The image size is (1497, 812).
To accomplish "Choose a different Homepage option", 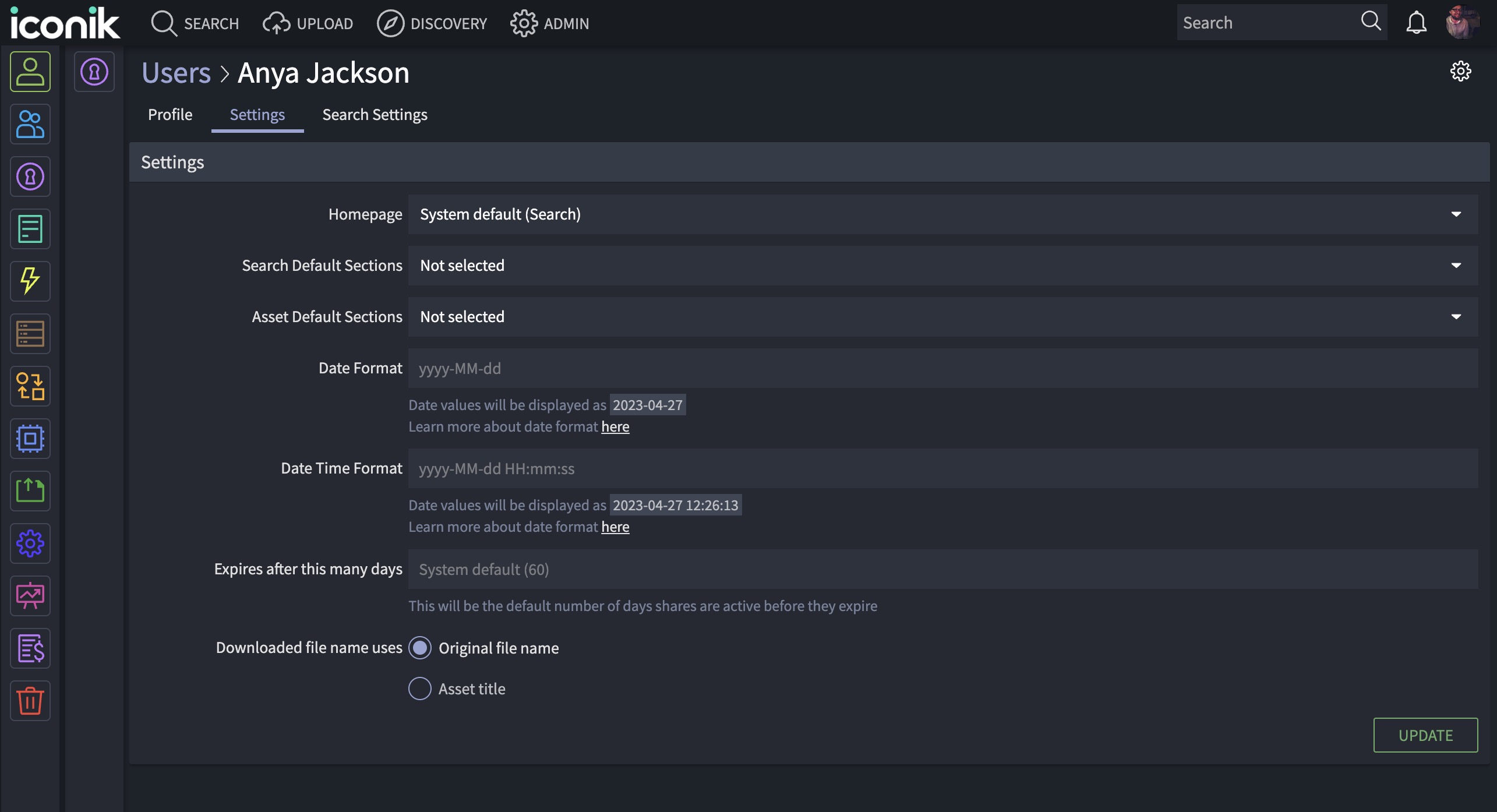I will point(1456,214).
